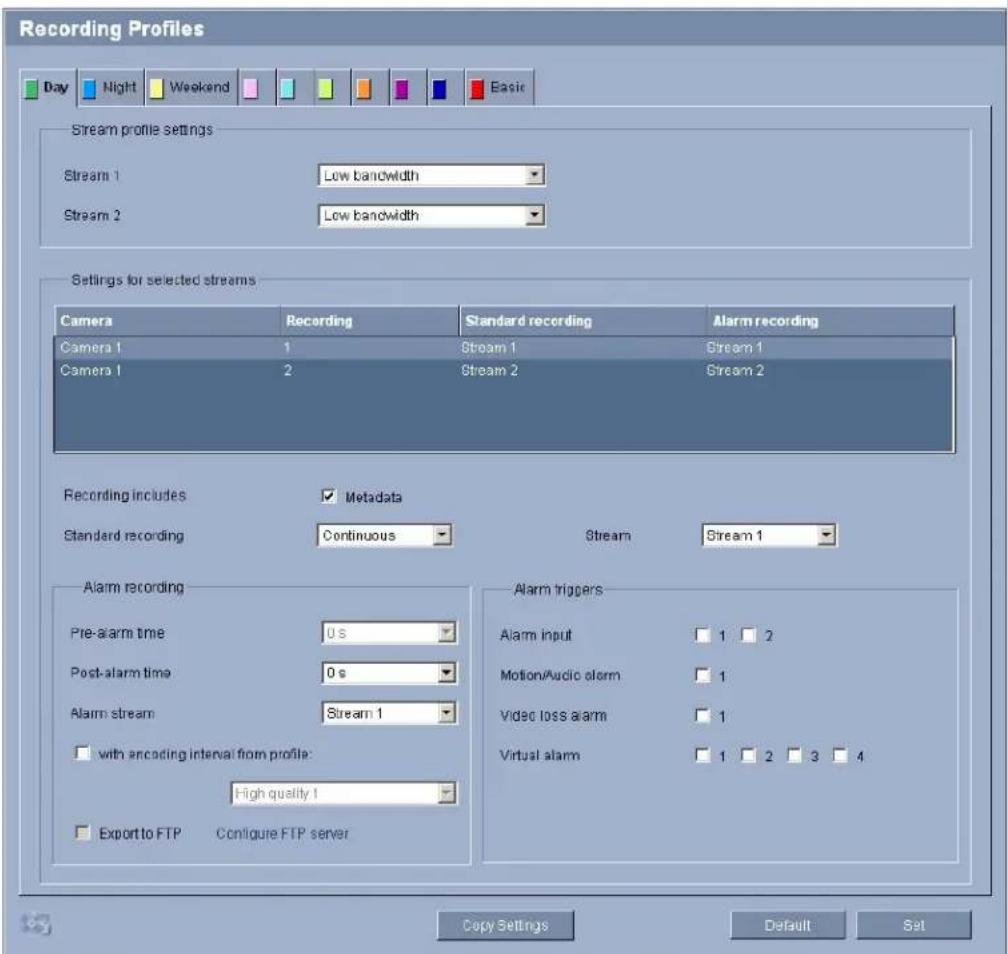Select the Camera 1 recording 2 row

pyautogui.click(x=504, y=371)
